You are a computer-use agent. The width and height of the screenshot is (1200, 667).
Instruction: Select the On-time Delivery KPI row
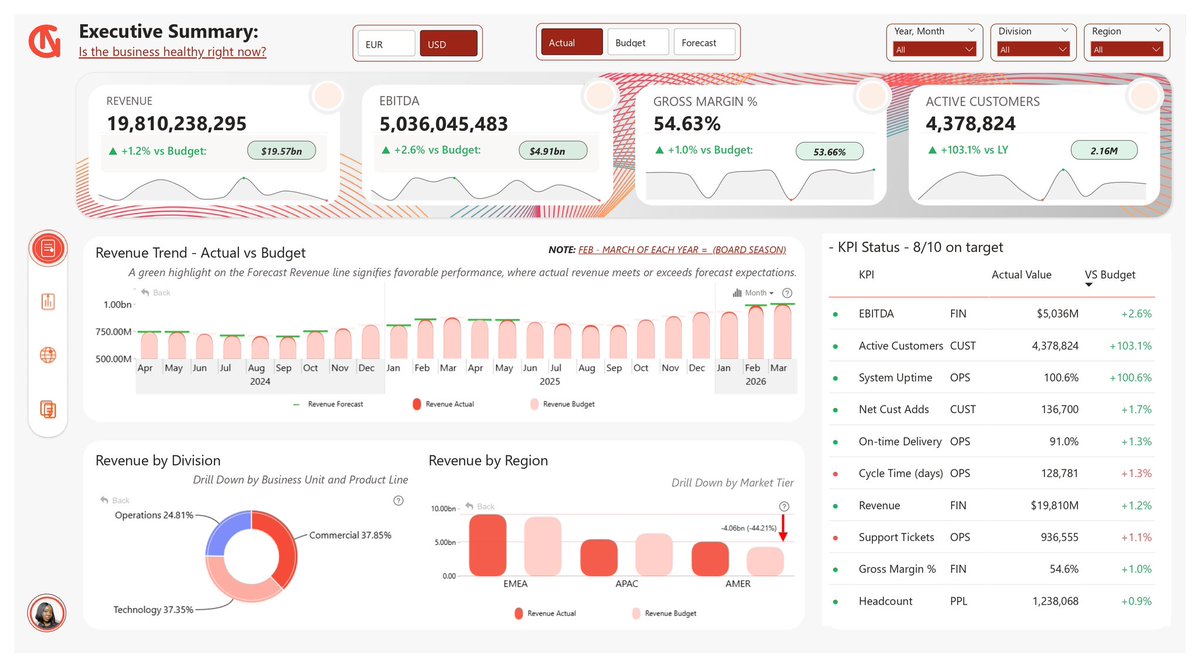991,441
